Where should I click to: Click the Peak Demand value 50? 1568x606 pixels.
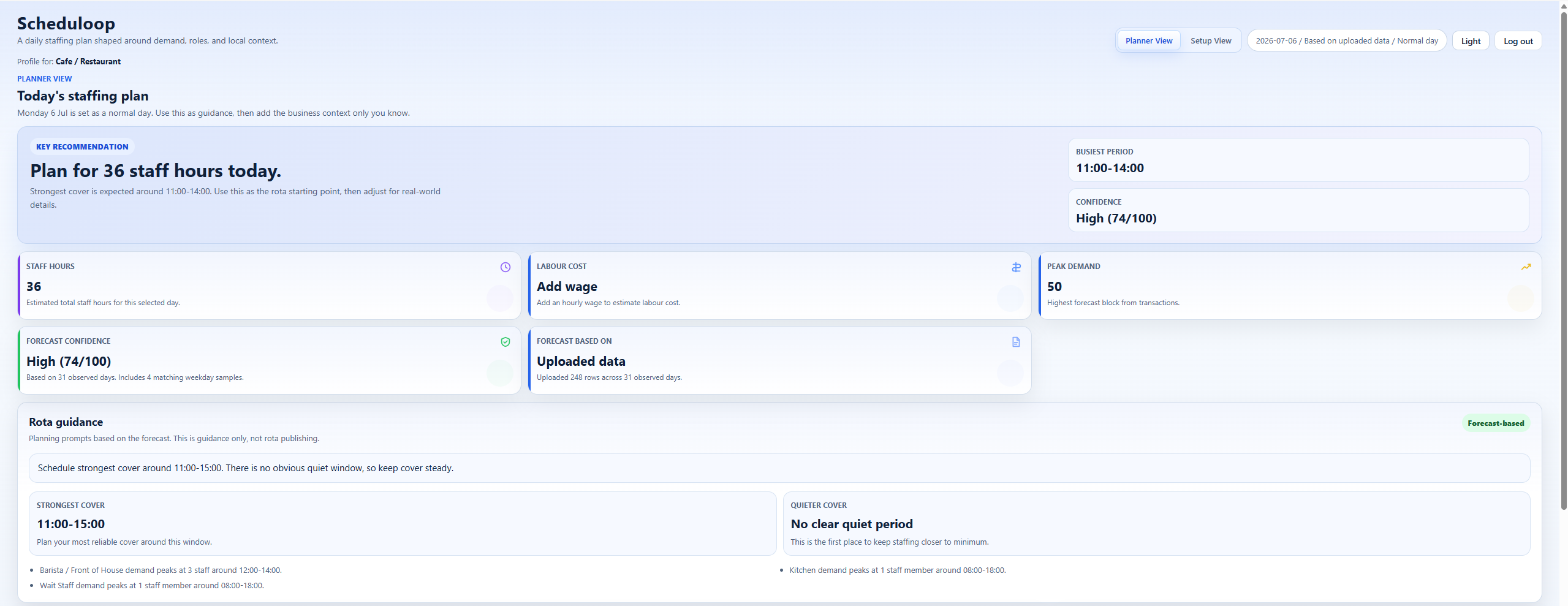1054,286
